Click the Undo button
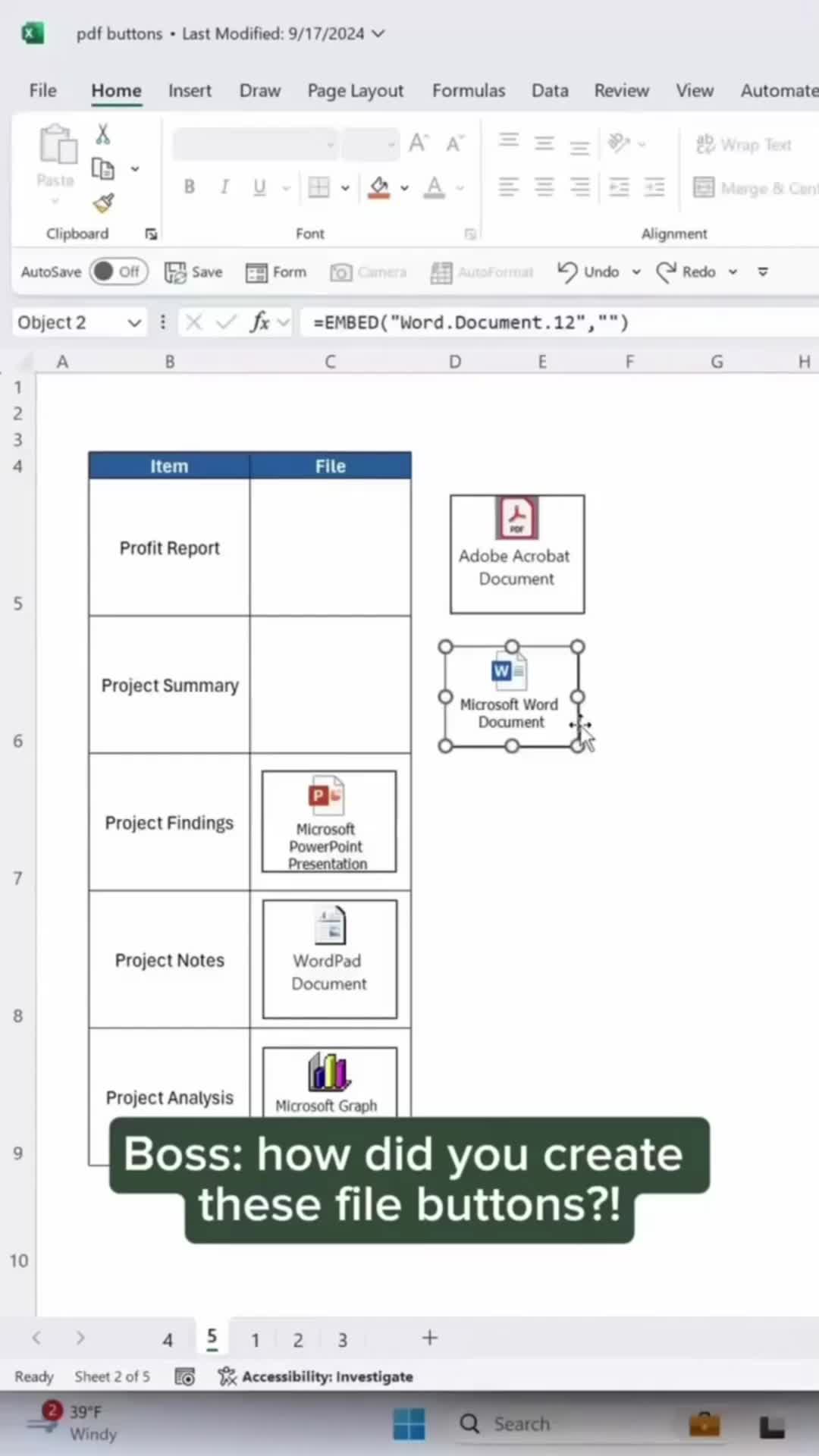Viewport: 819px width, 1456px height. [588, 271]
